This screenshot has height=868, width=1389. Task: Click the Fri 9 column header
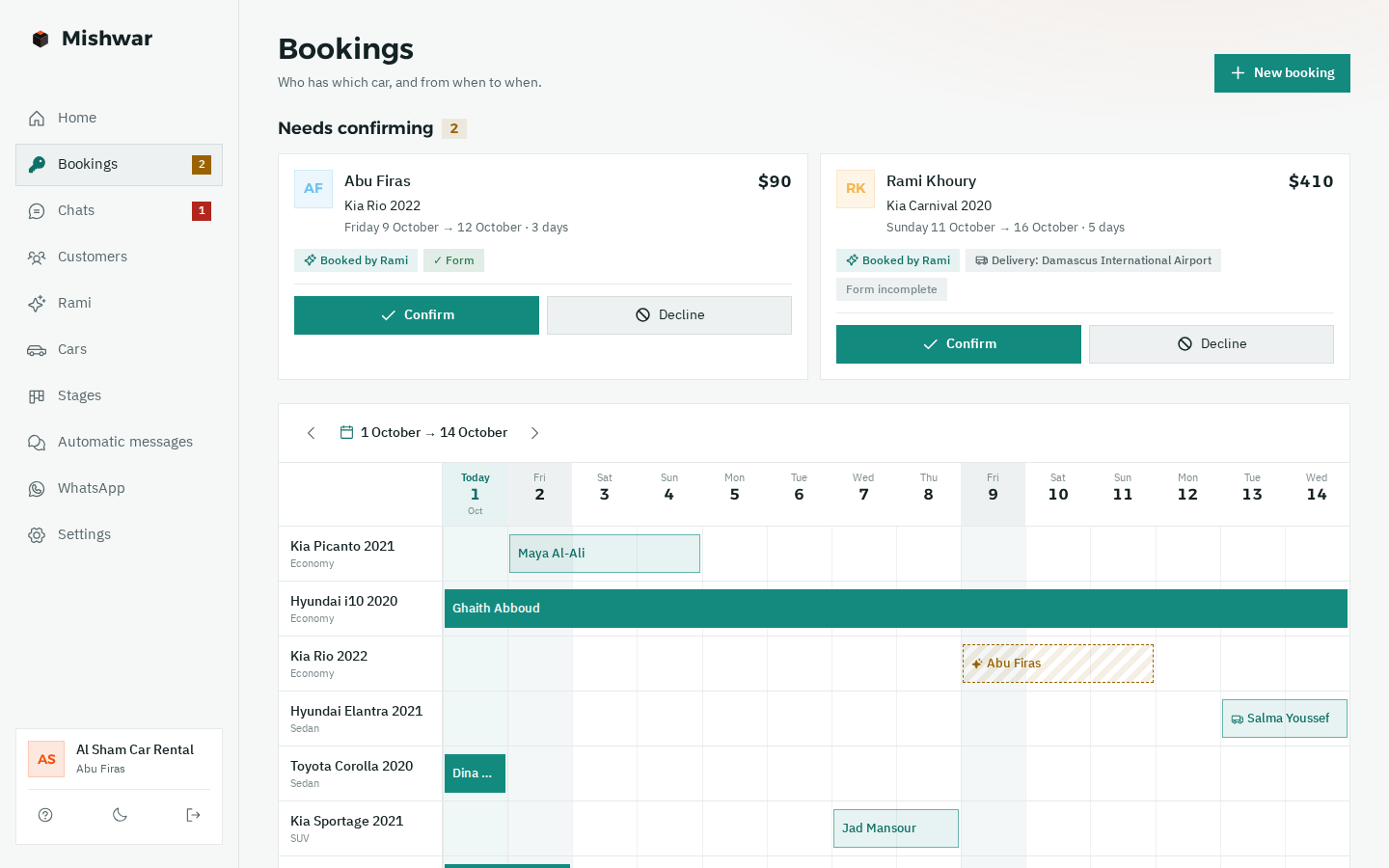pyautogui.click(x=994, y=494)
